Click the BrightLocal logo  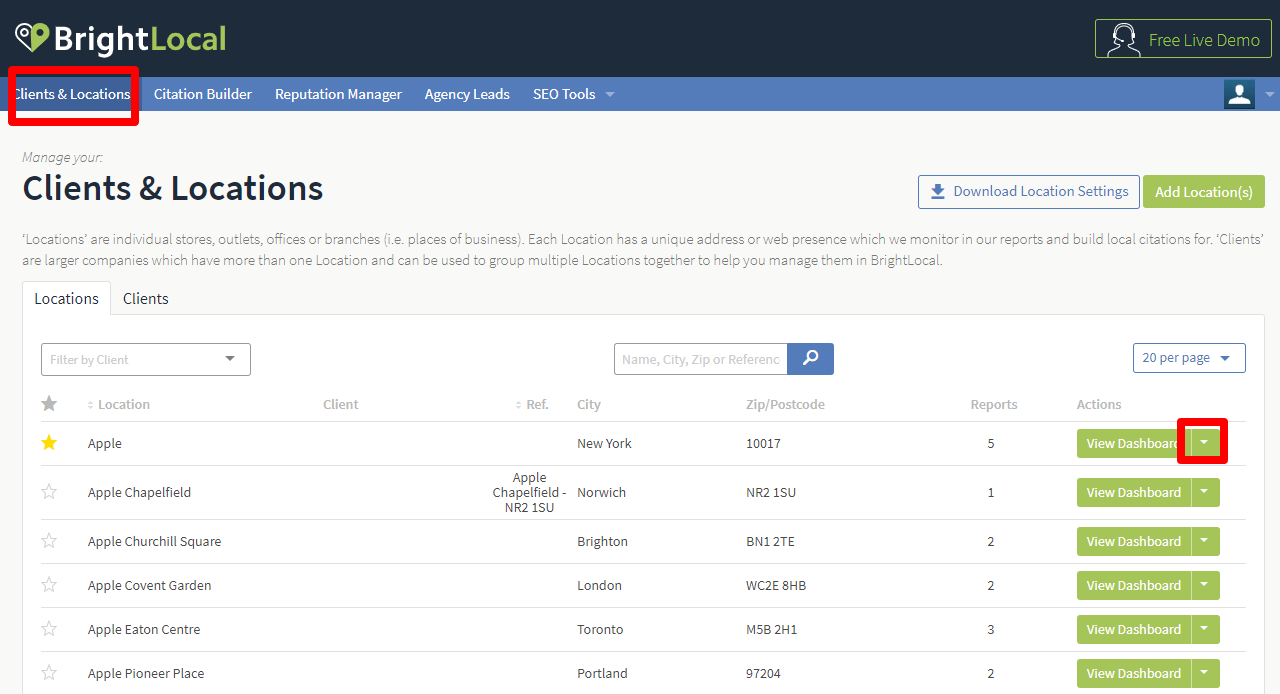121,39
